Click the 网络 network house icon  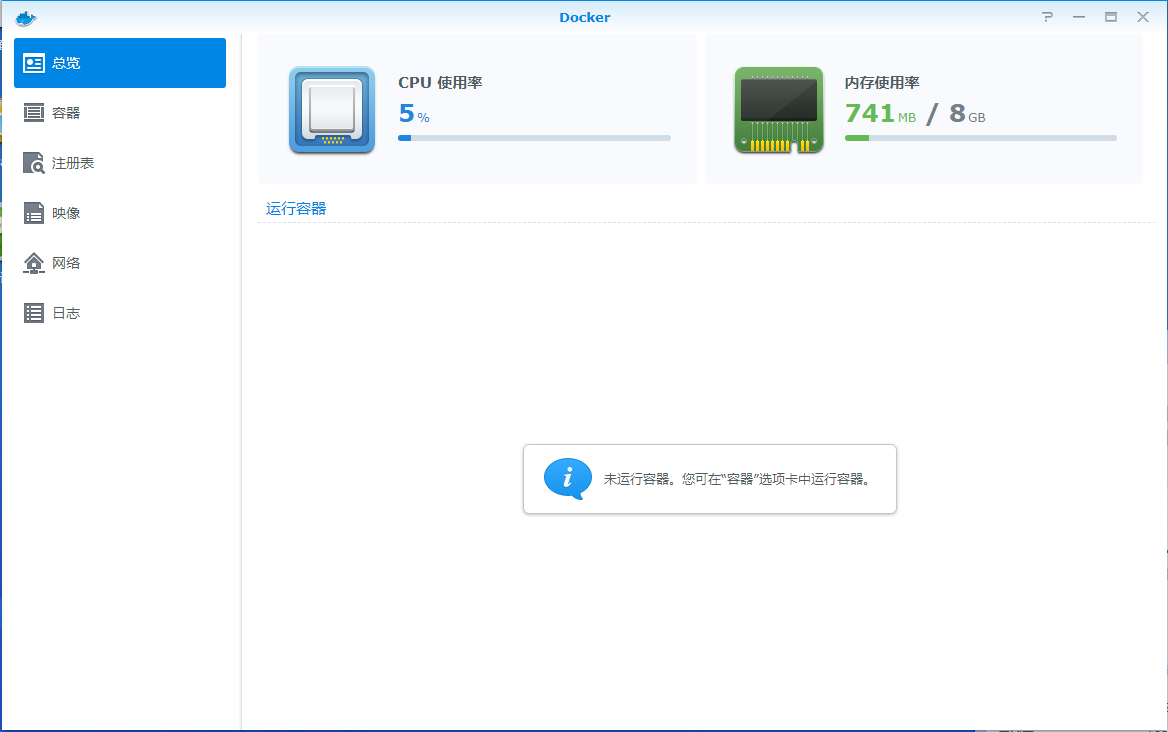click(x=34, y=263)
